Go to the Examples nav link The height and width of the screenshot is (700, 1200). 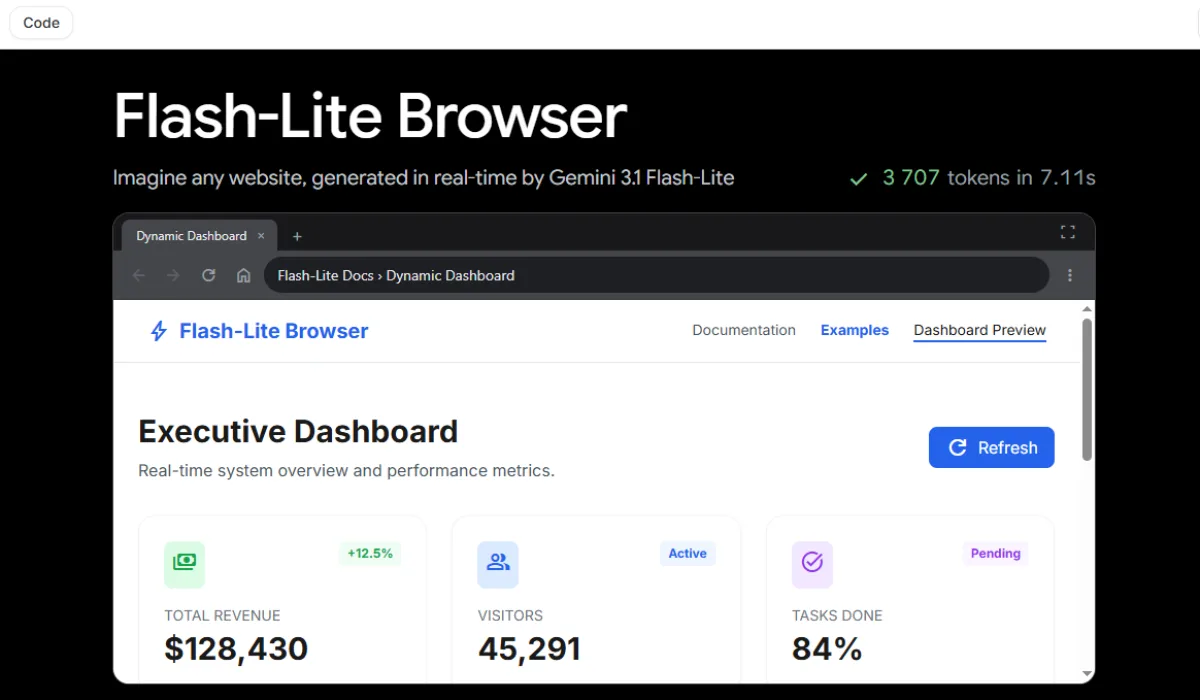click(x=854, y=330)
